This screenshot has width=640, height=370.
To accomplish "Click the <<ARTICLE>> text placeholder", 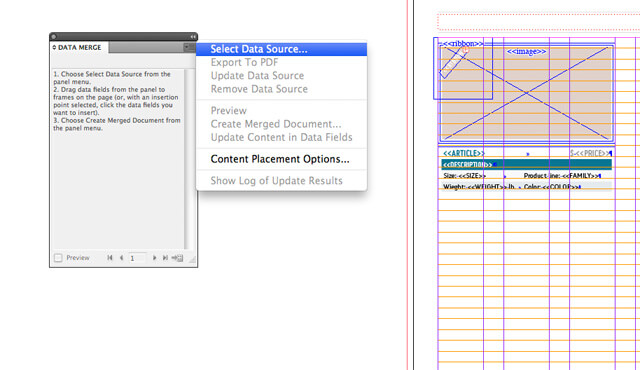I will click(464, 153).
